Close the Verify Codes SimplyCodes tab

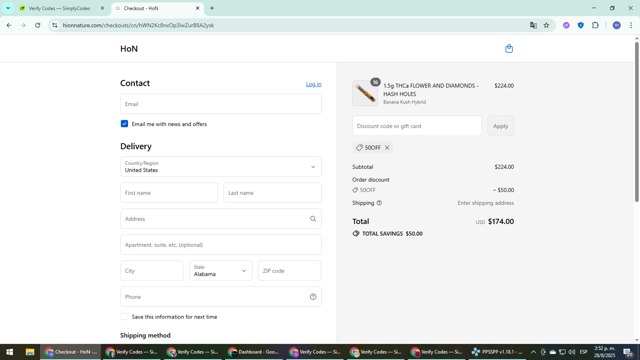click(x=102, y=8)
